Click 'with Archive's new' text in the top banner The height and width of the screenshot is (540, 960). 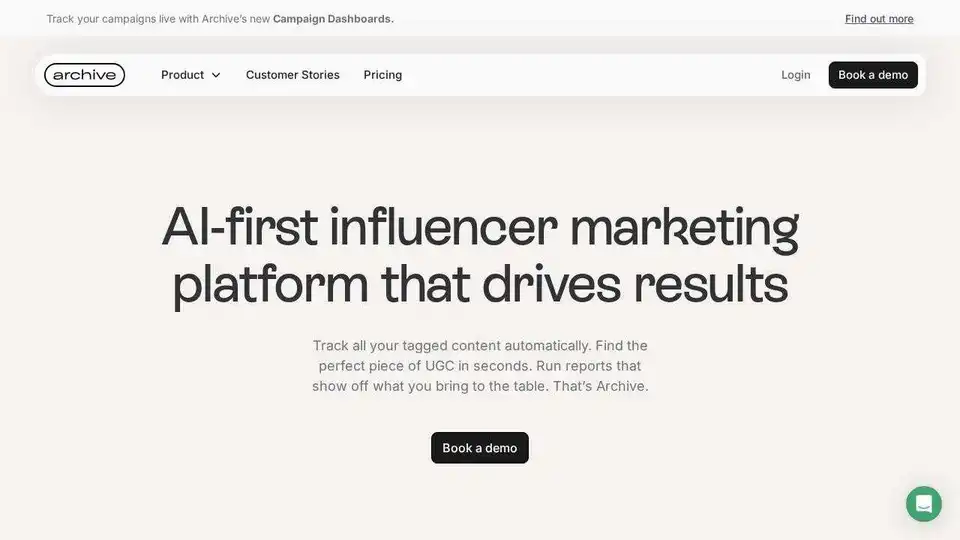224,19
